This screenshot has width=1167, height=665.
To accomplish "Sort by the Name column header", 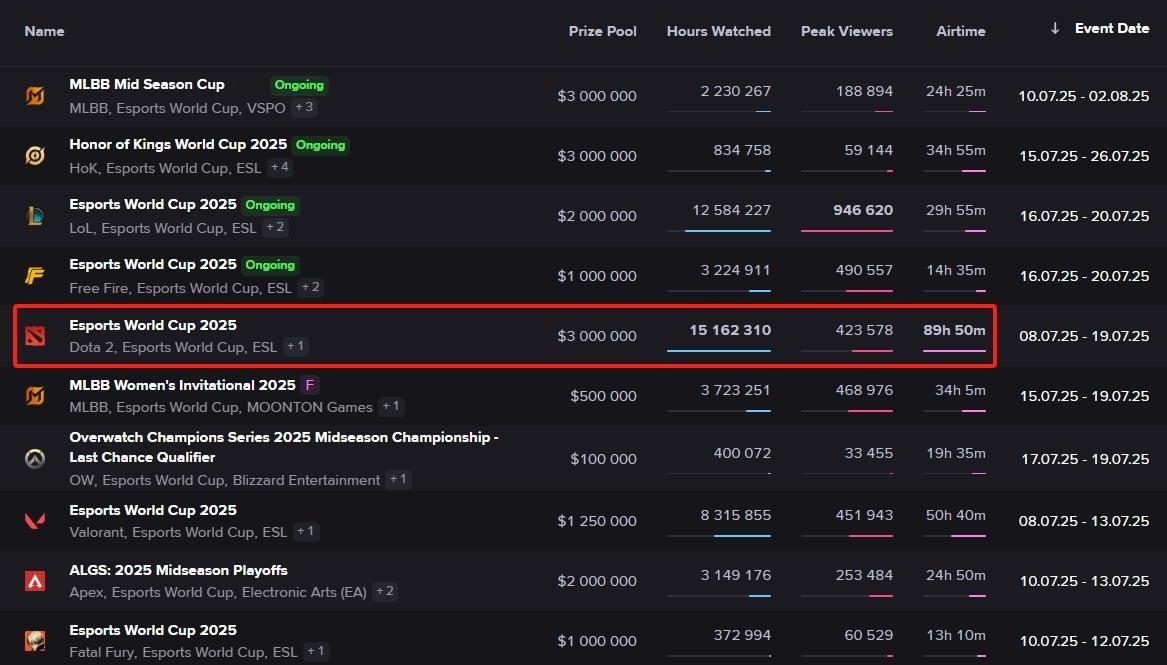I will (44, 31).
